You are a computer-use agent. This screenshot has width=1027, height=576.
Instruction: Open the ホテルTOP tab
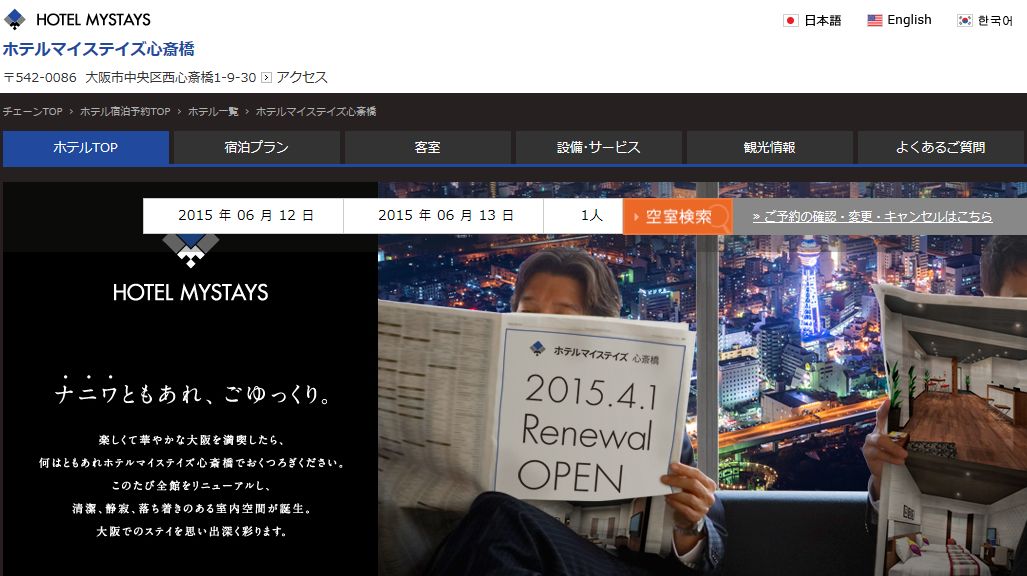point(86,147)
